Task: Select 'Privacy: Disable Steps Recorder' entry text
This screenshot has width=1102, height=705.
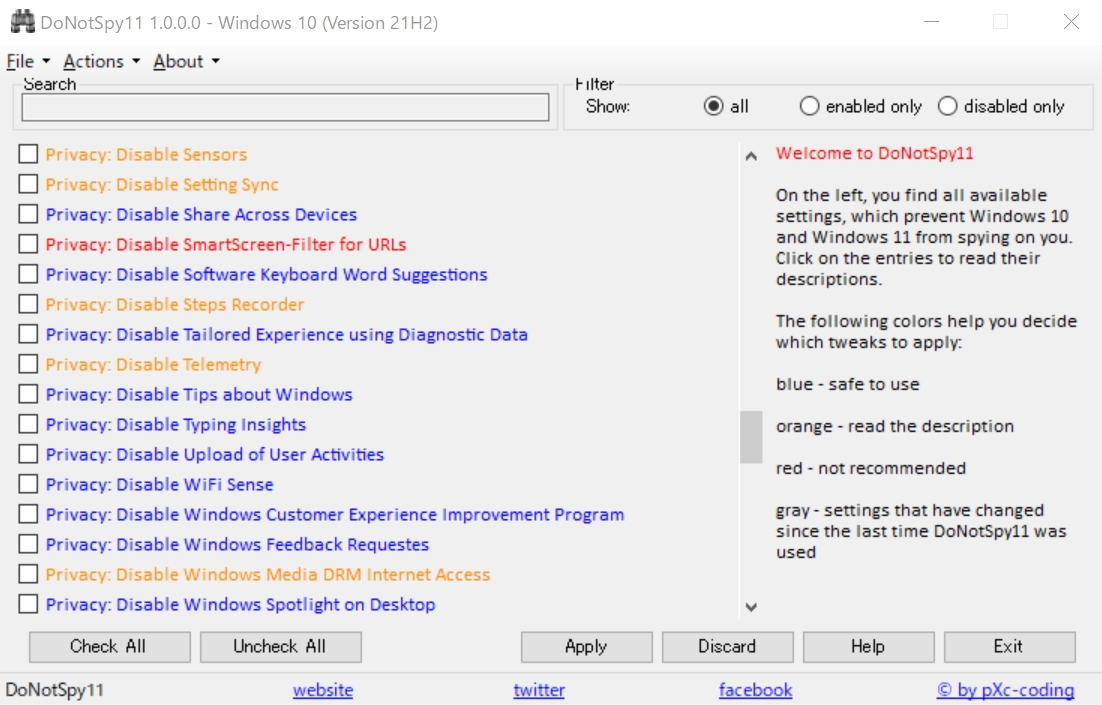Action: point(175,304)
